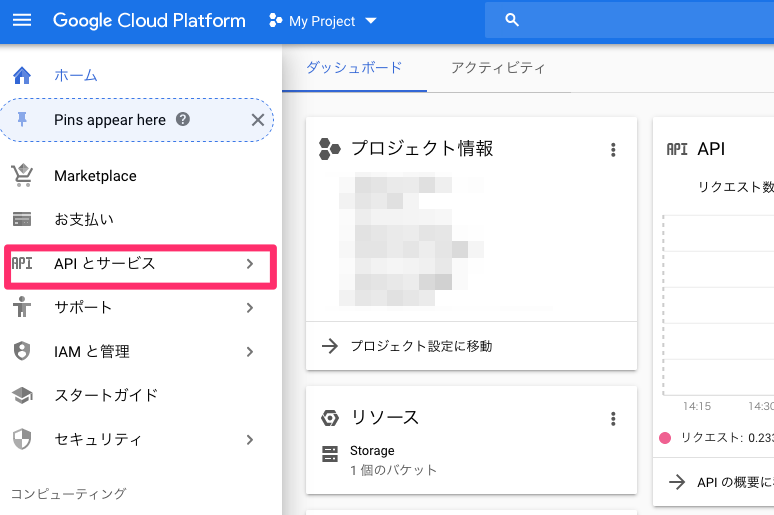Expand the IAM と管理 submenu chevron
Image resolution: width=774 pixels, height=515 pixels.
(250, 352)
